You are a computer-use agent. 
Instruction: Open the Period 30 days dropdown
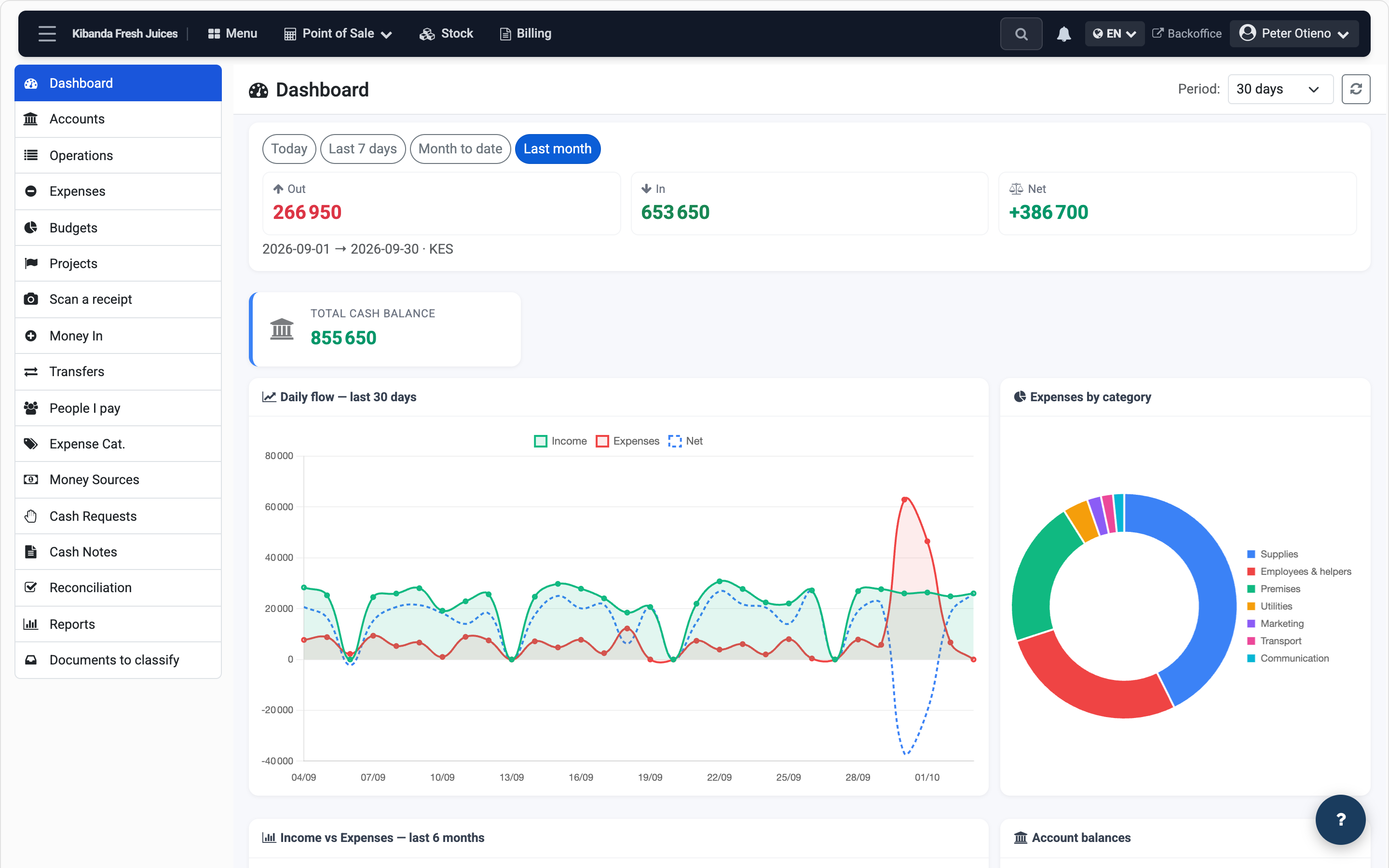tap(1280, 89)
